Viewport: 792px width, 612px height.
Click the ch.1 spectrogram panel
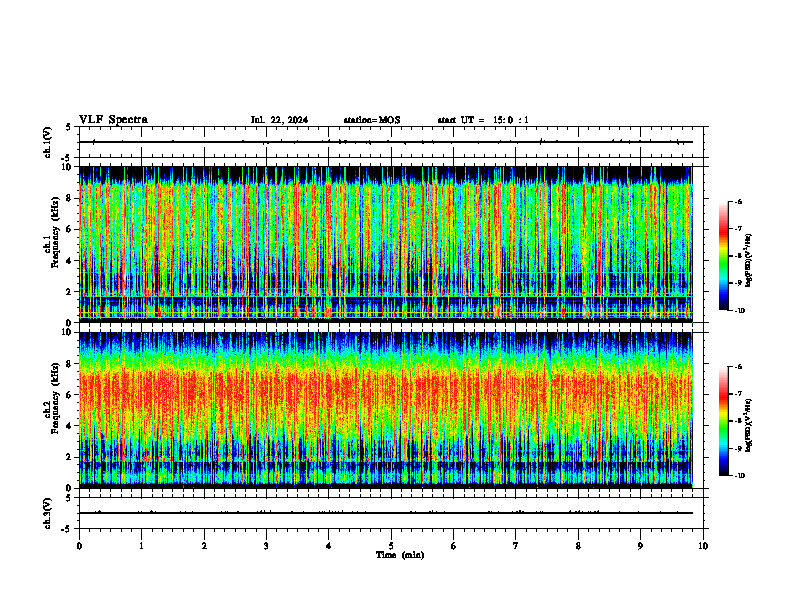click(x=386, y=244)
